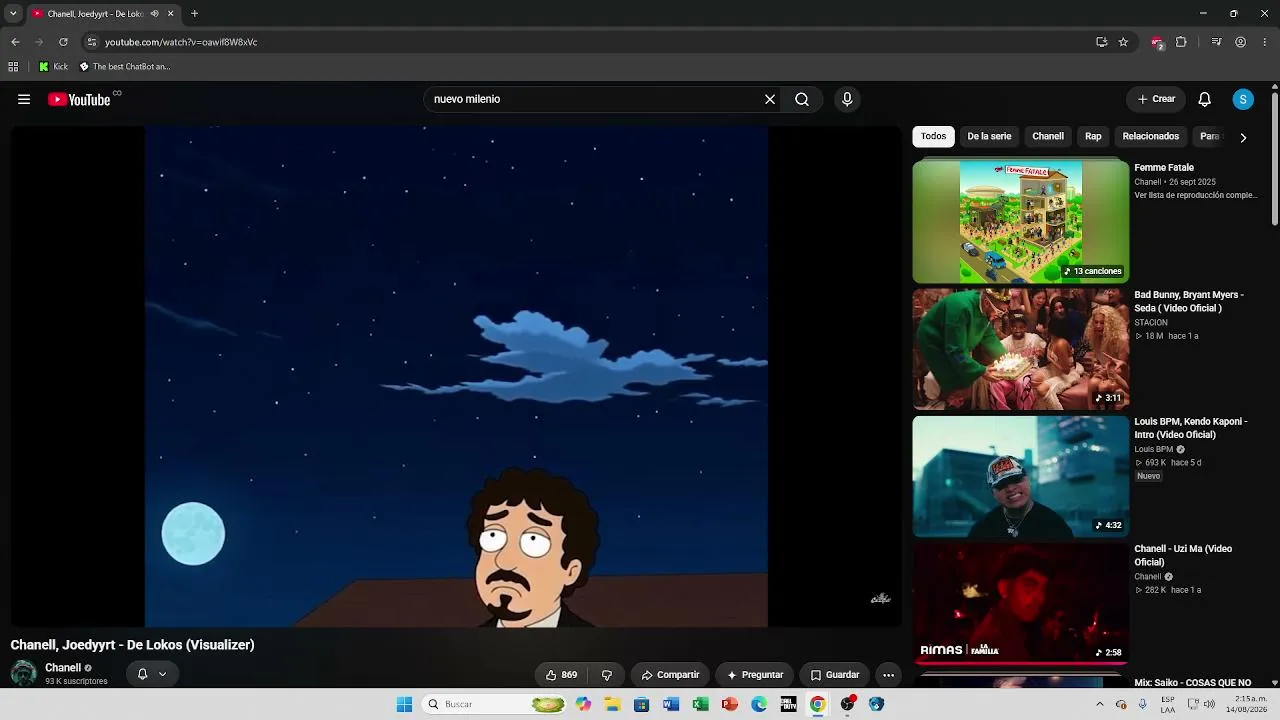This screenshot has height=720, width=1280.
Task: Open notification bell dropdown for Chanell channel
Action: click(x=152, y=674)
